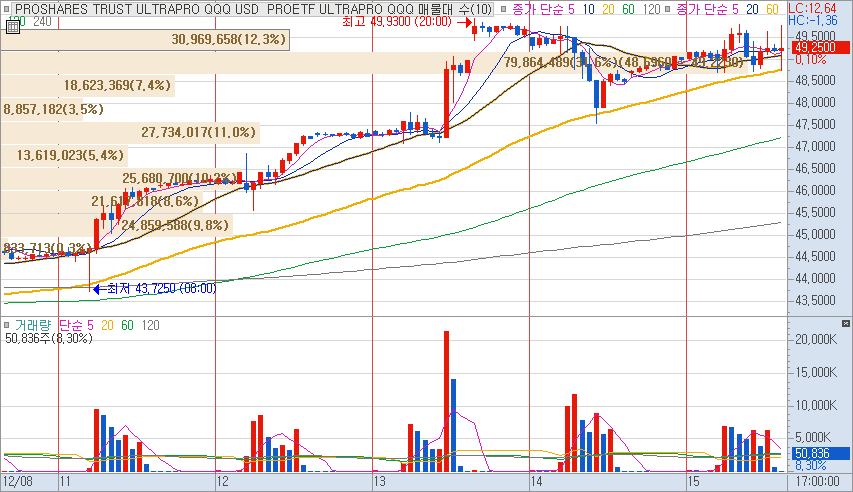This screenshot has height=492, width=853.
Task: Click the square marker before the 거래량 legend
Action: click(x=7, y=325)
